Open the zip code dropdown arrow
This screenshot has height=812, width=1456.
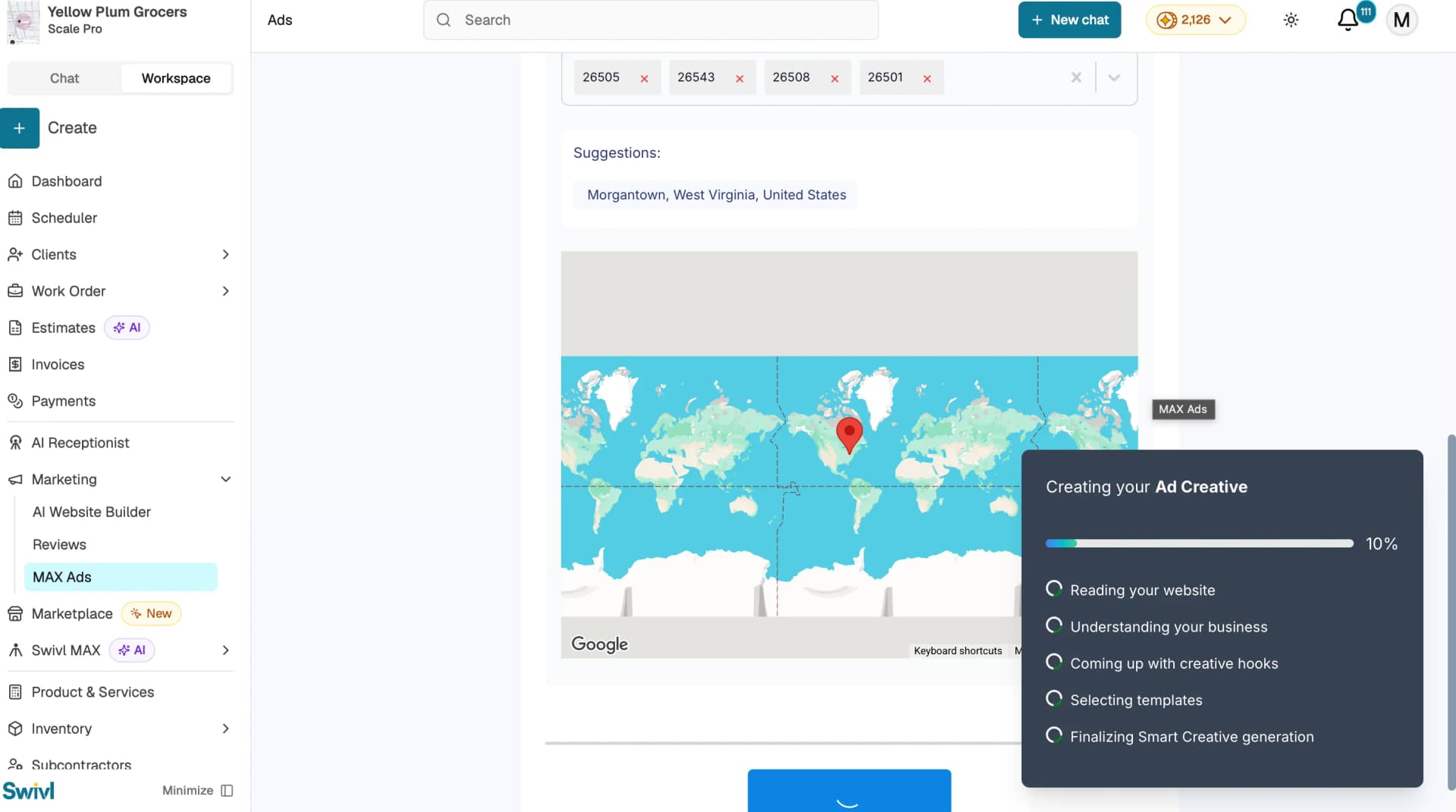pyautogui.click(x=1114, y=77)
